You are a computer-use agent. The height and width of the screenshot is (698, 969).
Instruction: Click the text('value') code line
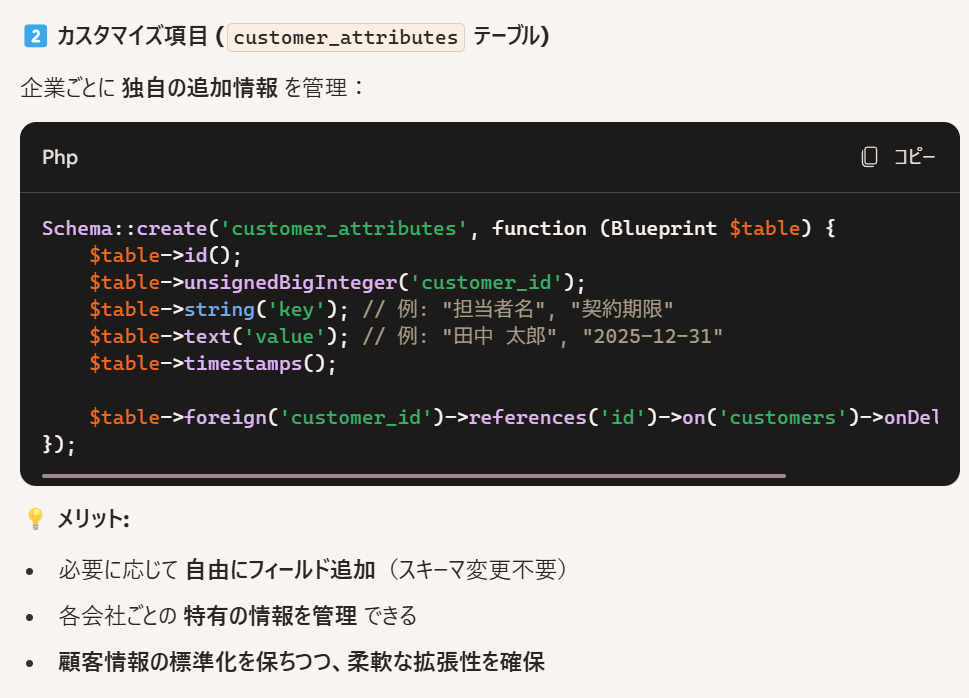tap(405, 336)
